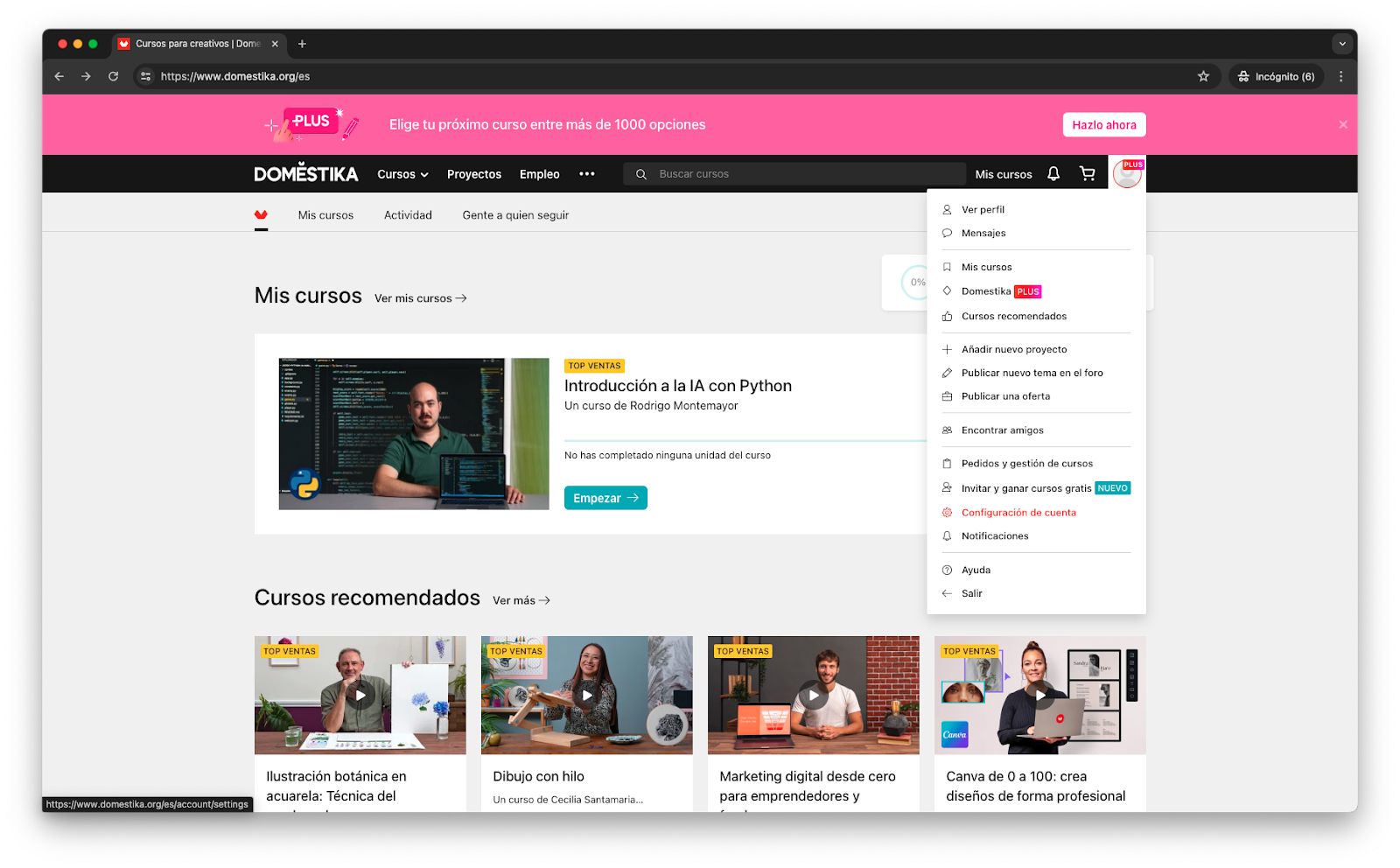The width and height of the screenshot is (1400, 868).
Task: Click the address bar URL
Action: 234,76
